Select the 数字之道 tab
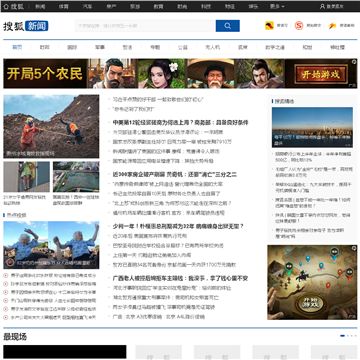Image resolution: width=360 pixels, height=360 pixels. (275, 47)
